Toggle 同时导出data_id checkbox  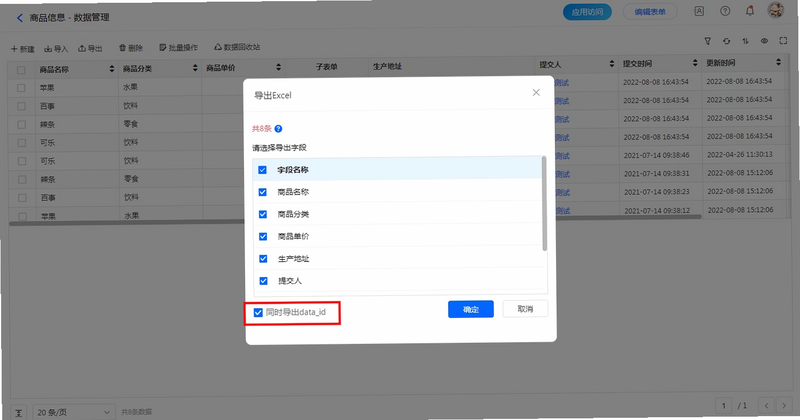pyautogui.click(x=258, y=312)
